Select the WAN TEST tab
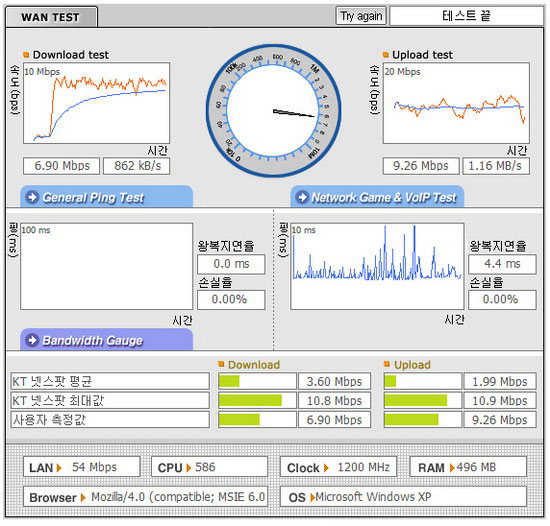 click(51, 17)
